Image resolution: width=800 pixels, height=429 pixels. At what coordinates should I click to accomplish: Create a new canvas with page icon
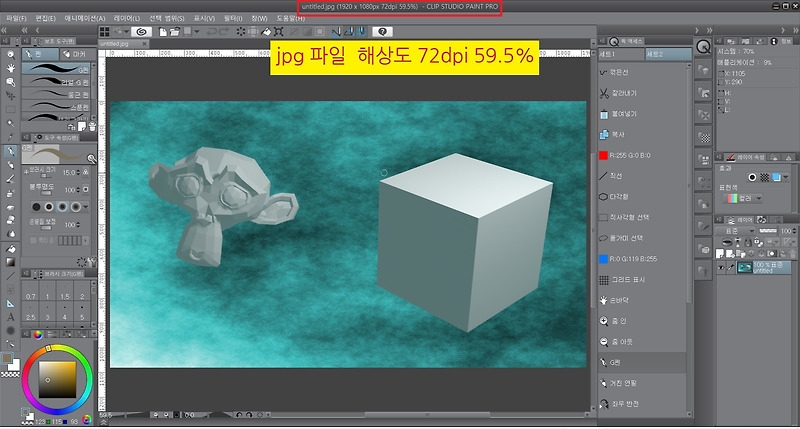163,32
